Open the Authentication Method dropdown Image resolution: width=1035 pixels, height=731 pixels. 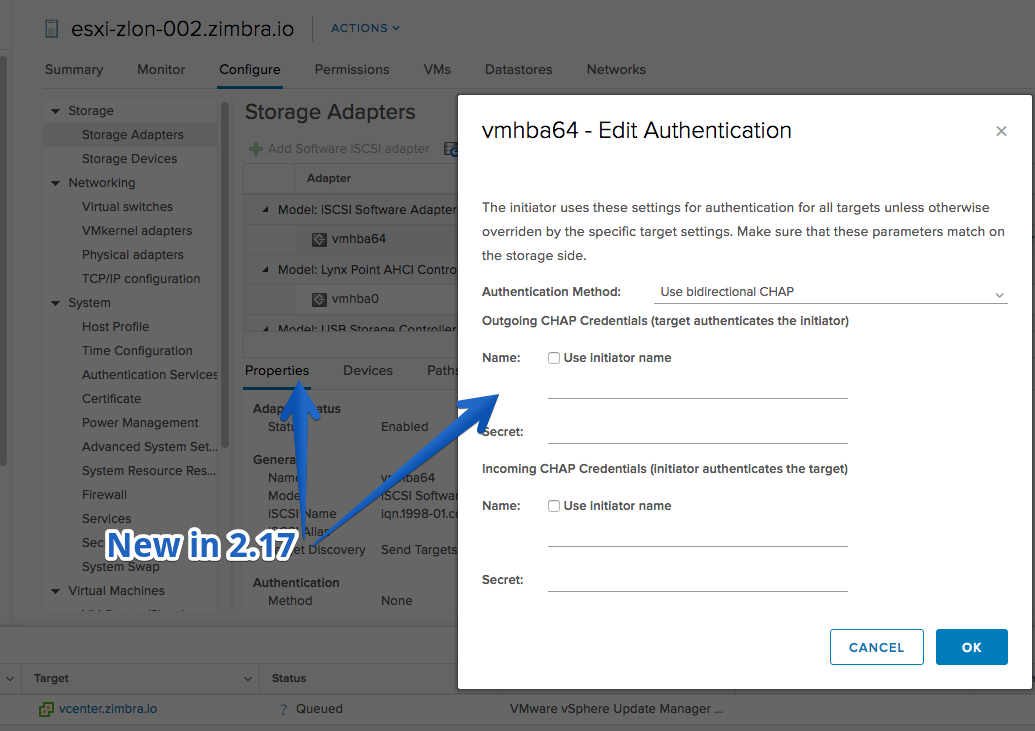tap(830, 292)
